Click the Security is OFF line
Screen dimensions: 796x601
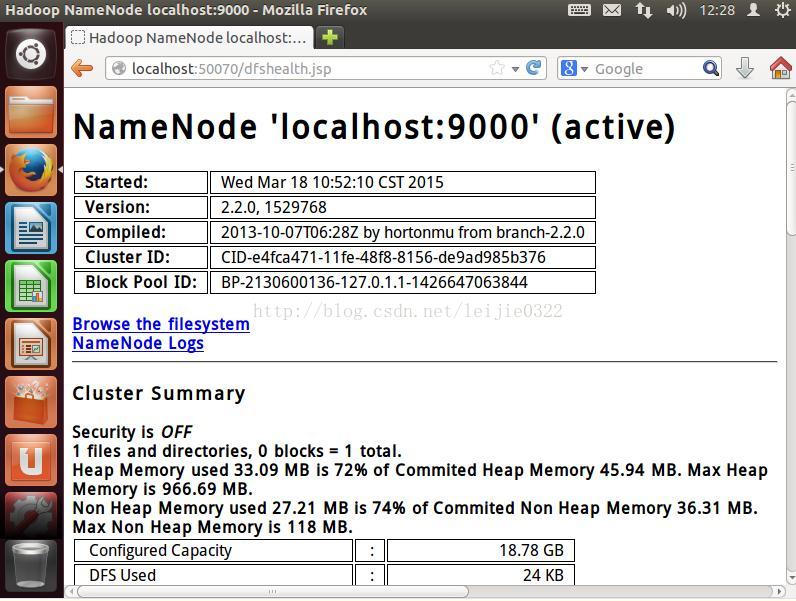[x=132, y=432]
